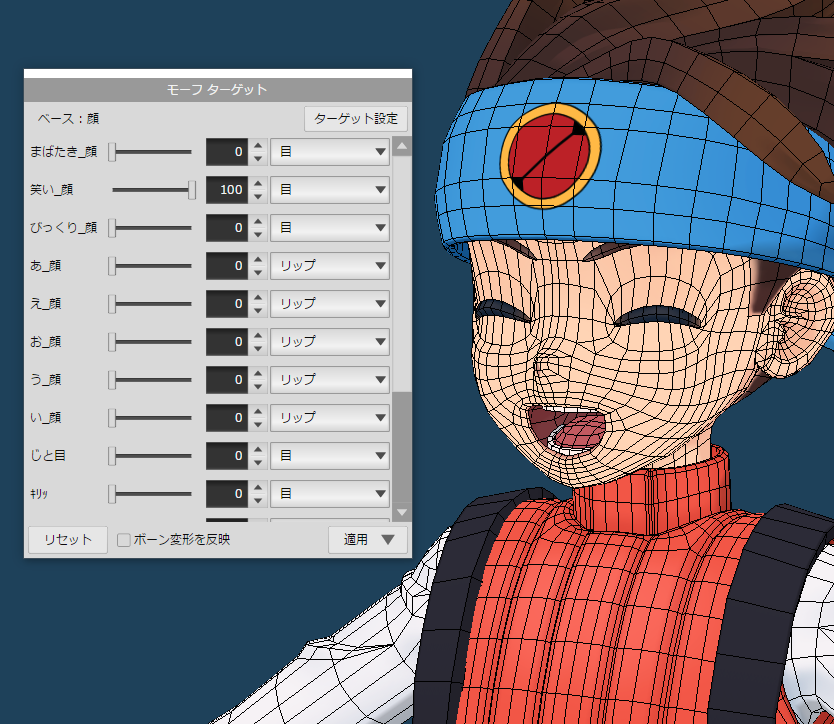834x724 pixels.
Task: Click the morph list scroll down arrow
Action: click(402, 512)
